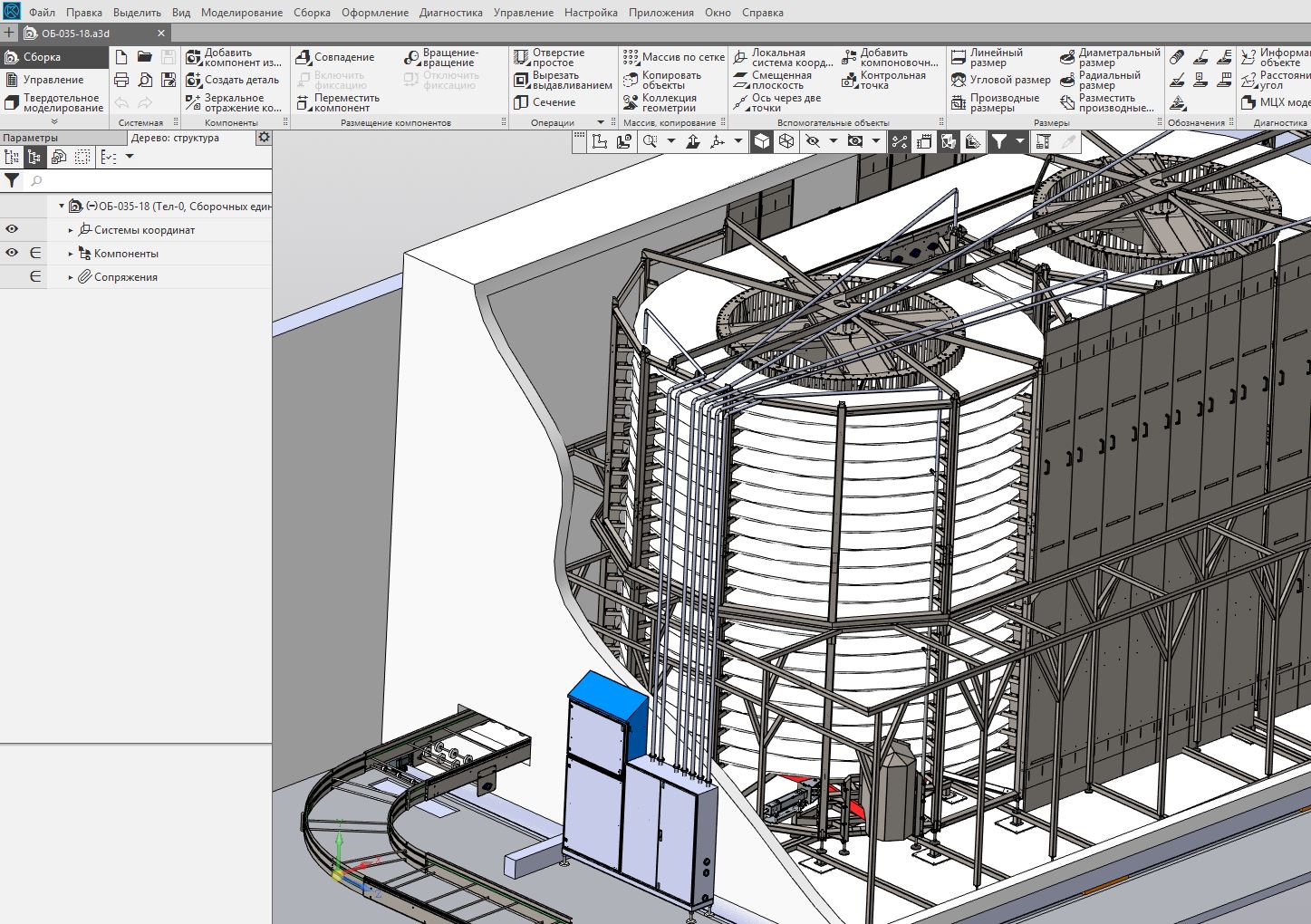The height and width of the screenshot is (924, 1311).
Task: Click the tree search input field
Action: [x=149, y=181]
